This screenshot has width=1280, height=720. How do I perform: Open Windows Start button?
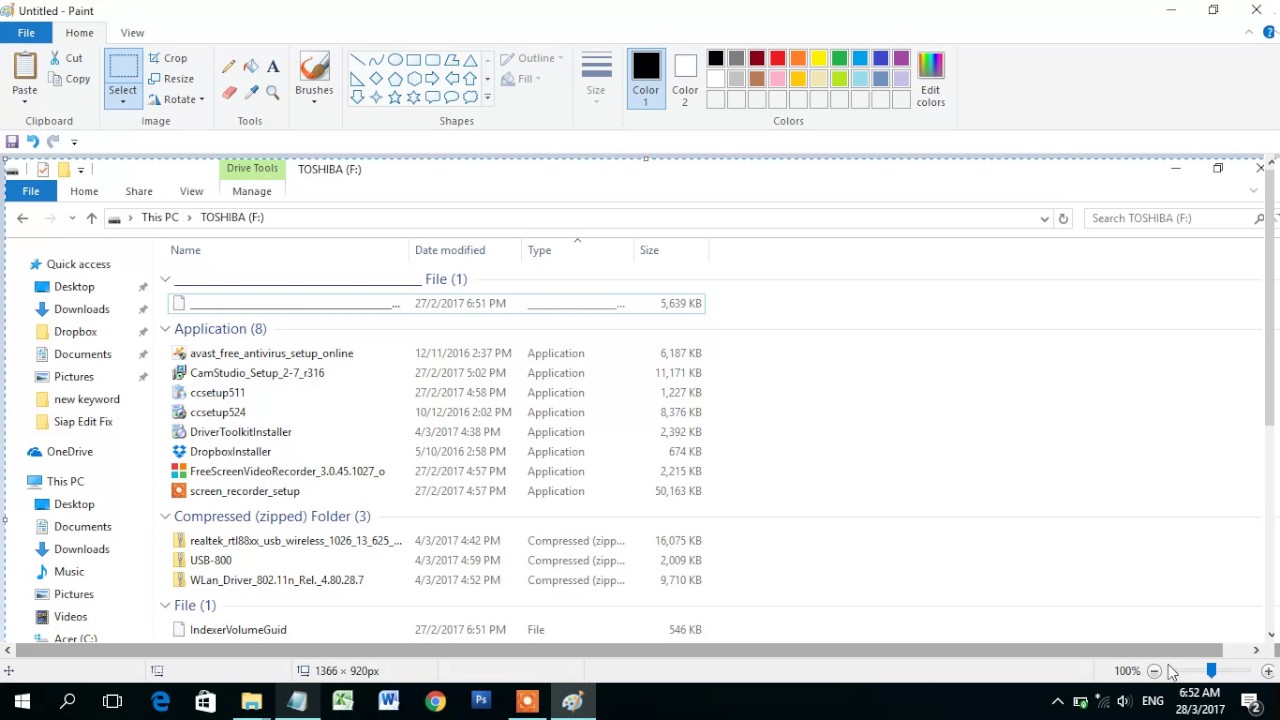click(x=22, y=701)
